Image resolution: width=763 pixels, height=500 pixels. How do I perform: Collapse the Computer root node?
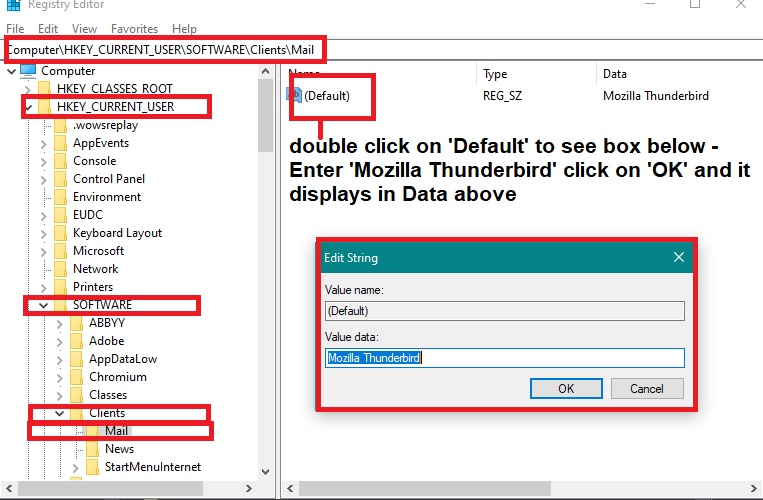pyautogui.click(x=11, y=71)
